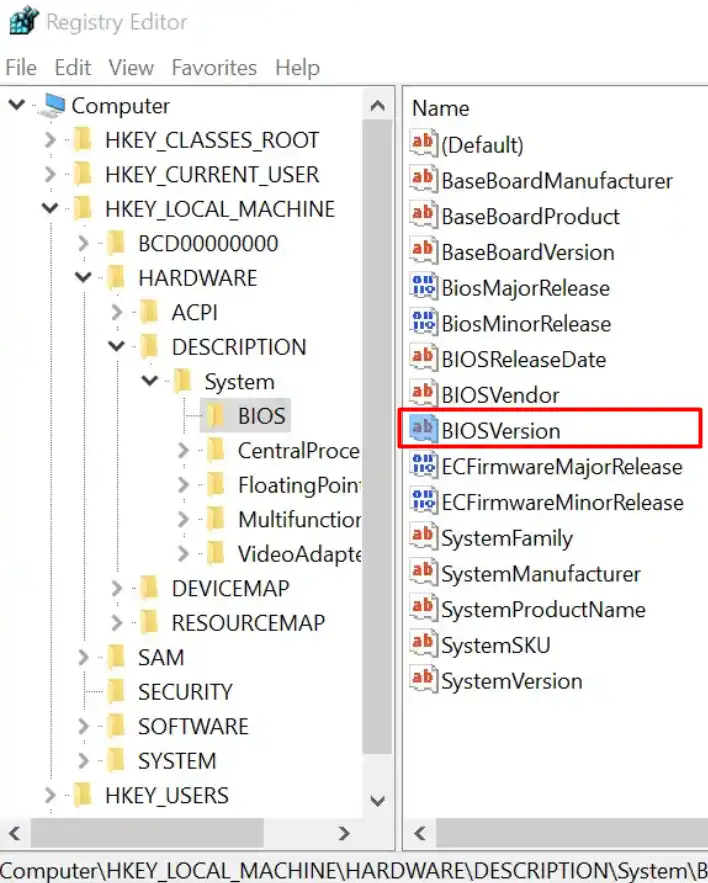Collapse the DESCRIPTION key
Screen dimensions: 708x883
[117, 347]
